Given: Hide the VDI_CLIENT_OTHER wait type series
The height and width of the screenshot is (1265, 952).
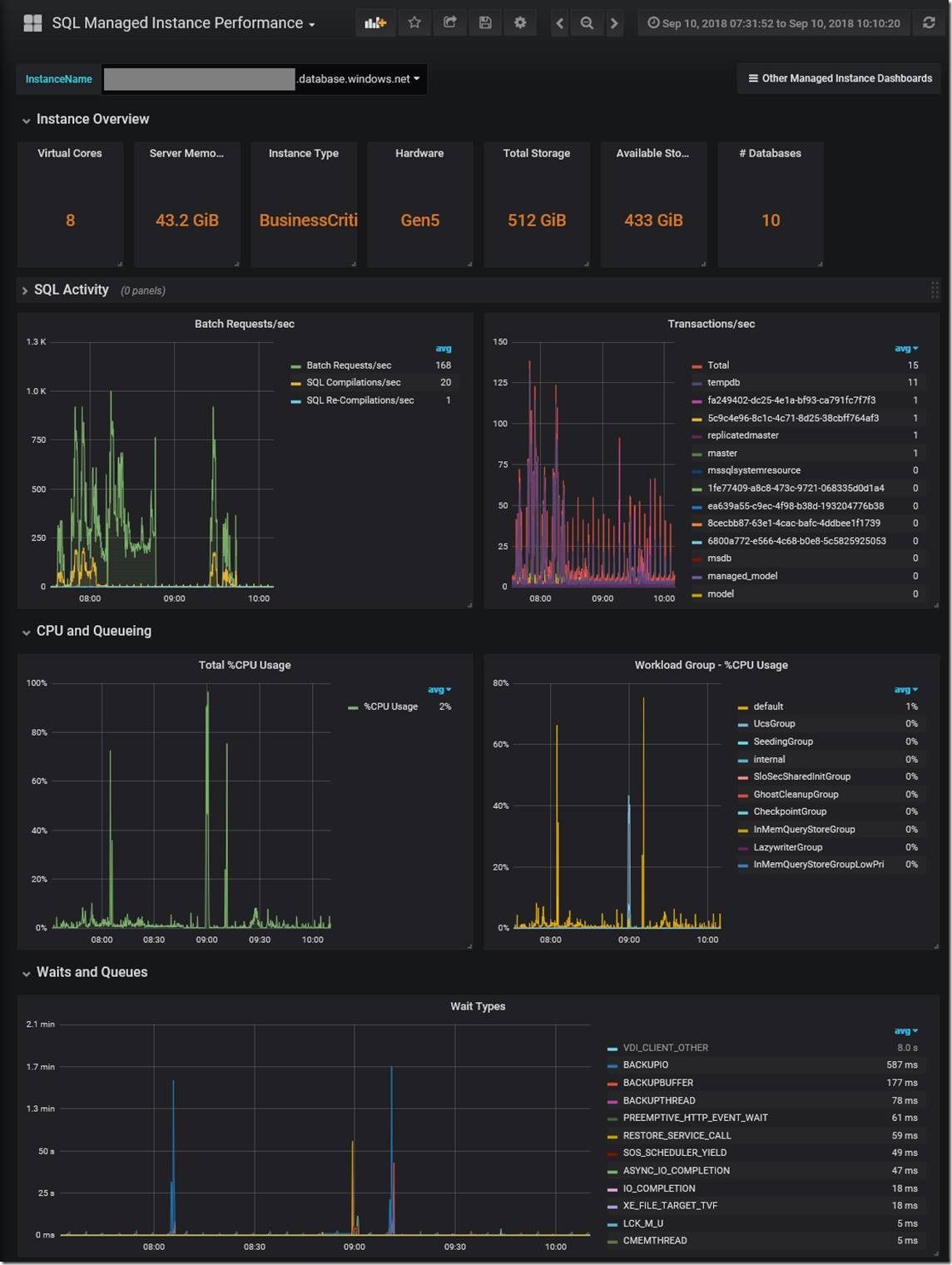Looking at the screenshot, I should point(666,1047).
